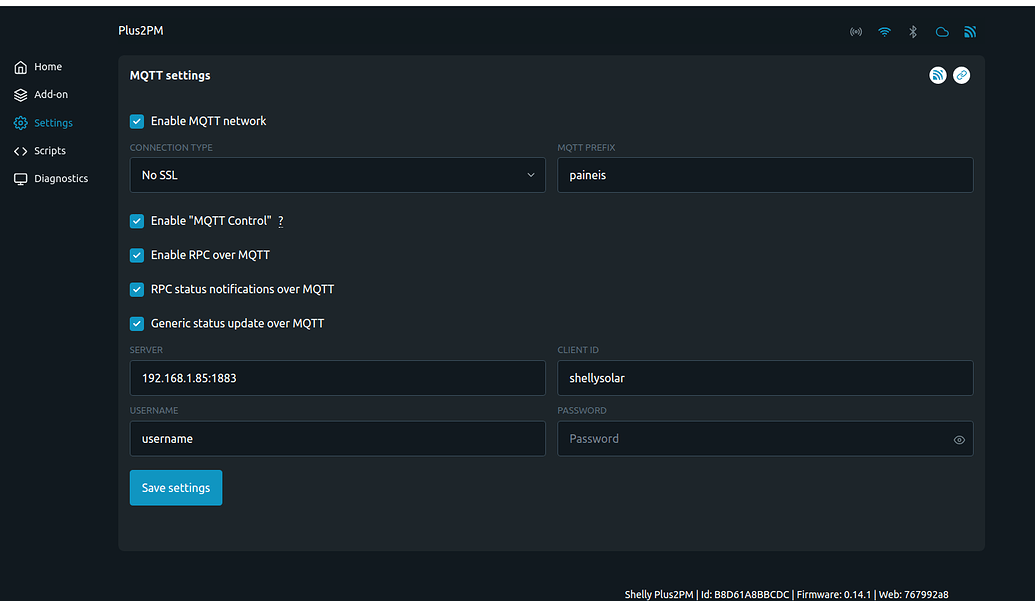
Task: Click the MQTT icon in the settings panel header
Action: pos(937,74)
